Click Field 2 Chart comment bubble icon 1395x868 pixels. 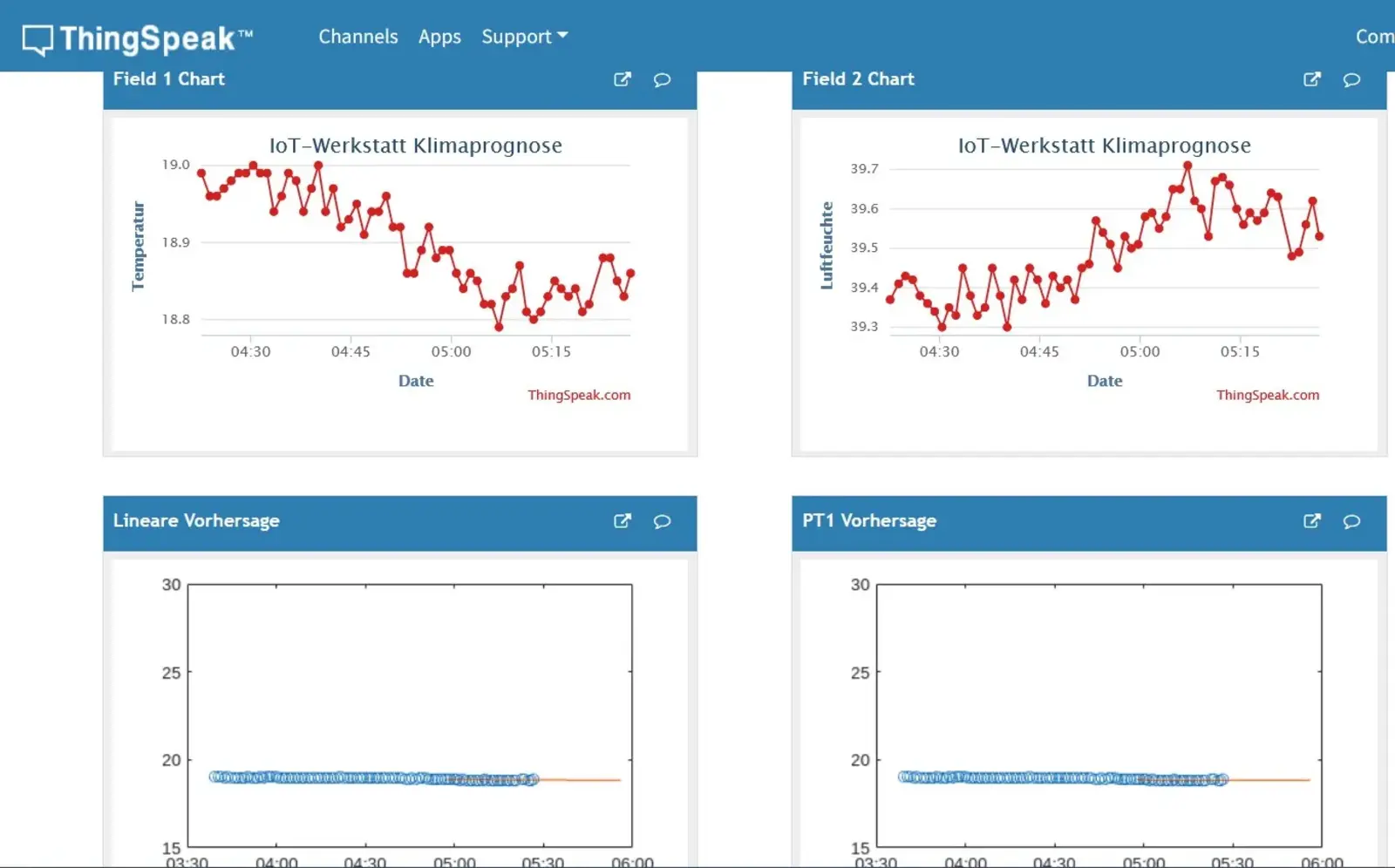[1351, 80]
